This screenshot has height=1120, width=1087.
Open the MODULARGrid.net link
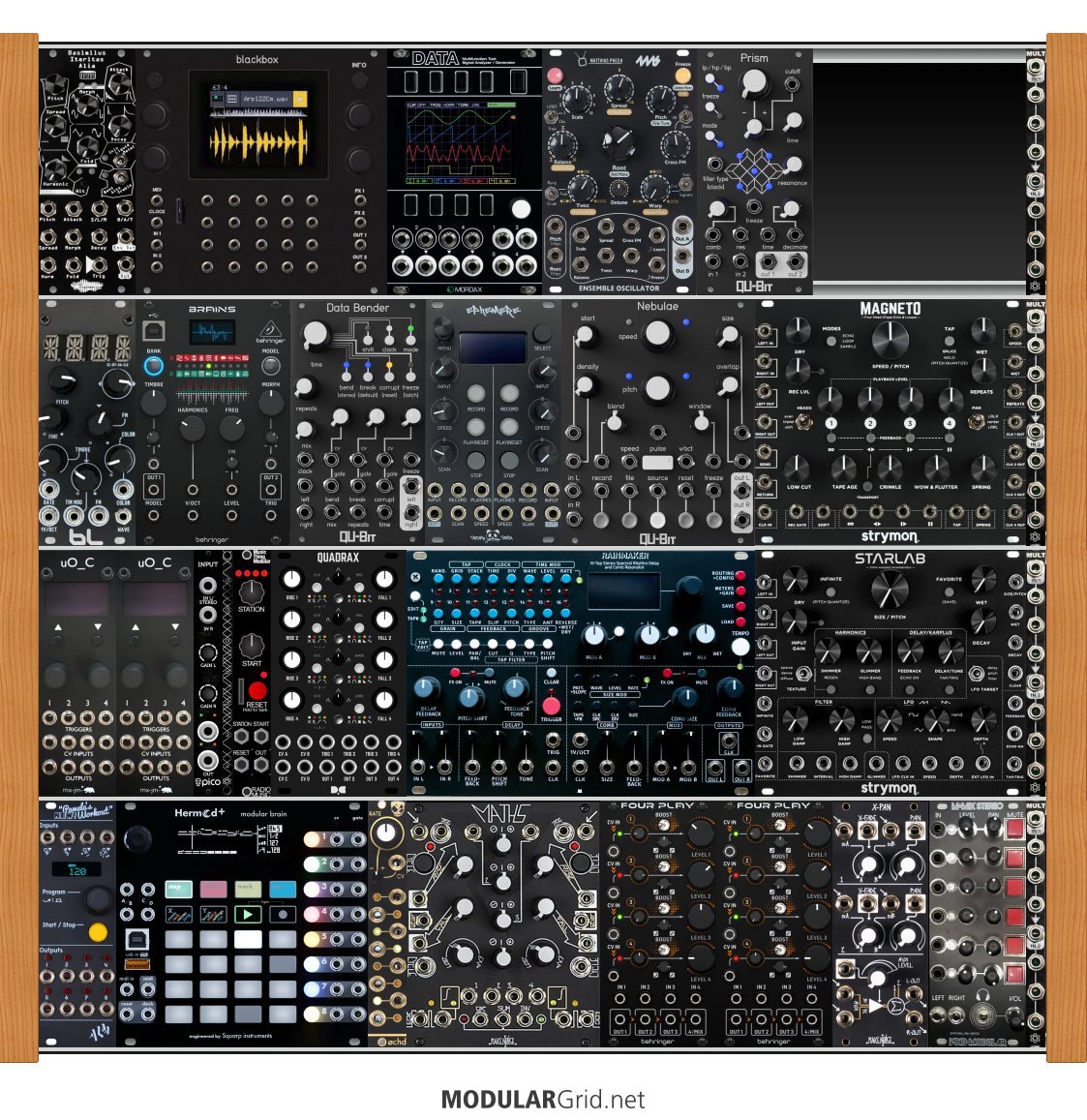tap(544, 1099)
